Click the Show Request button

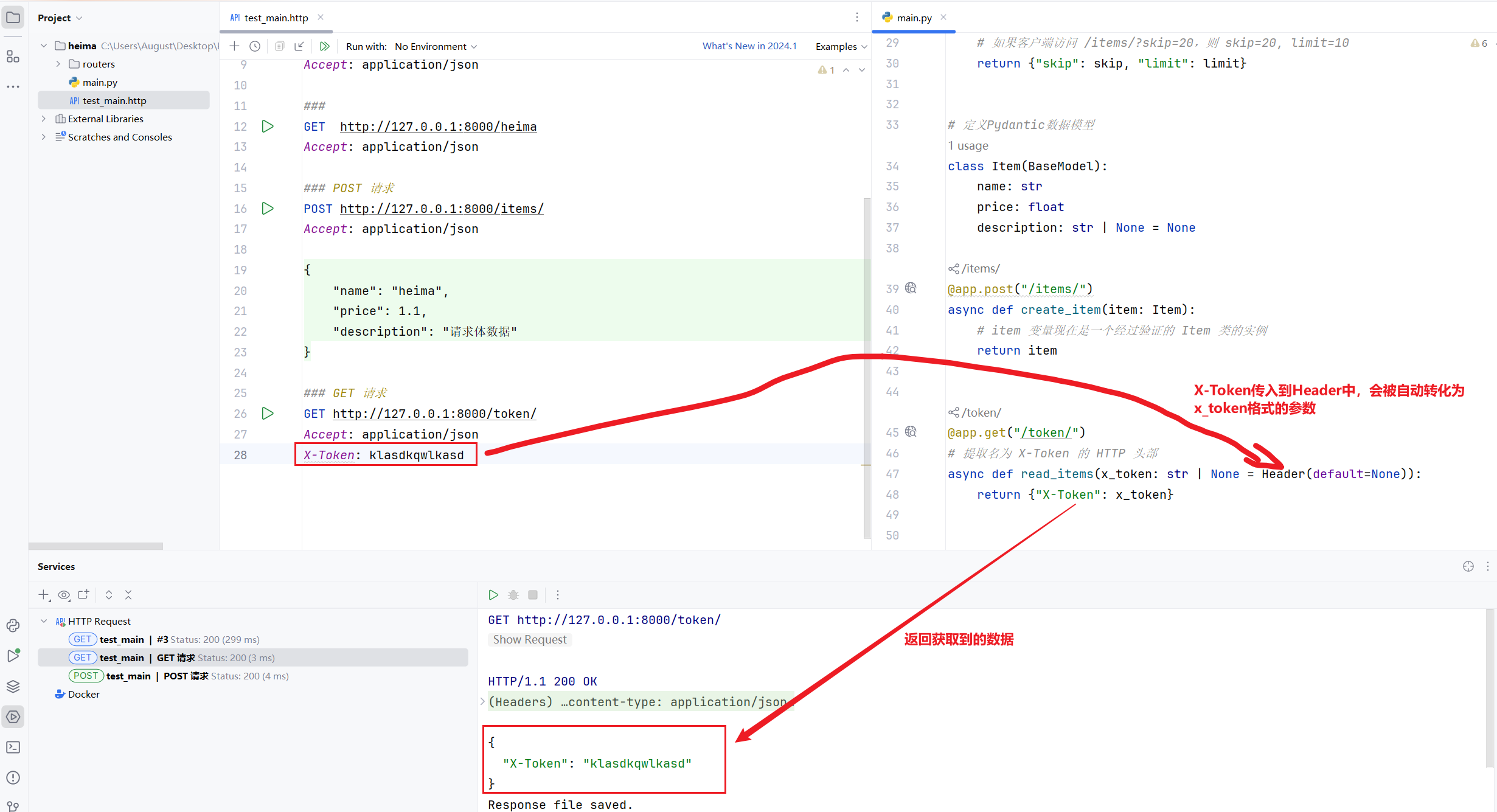(529, 639)
